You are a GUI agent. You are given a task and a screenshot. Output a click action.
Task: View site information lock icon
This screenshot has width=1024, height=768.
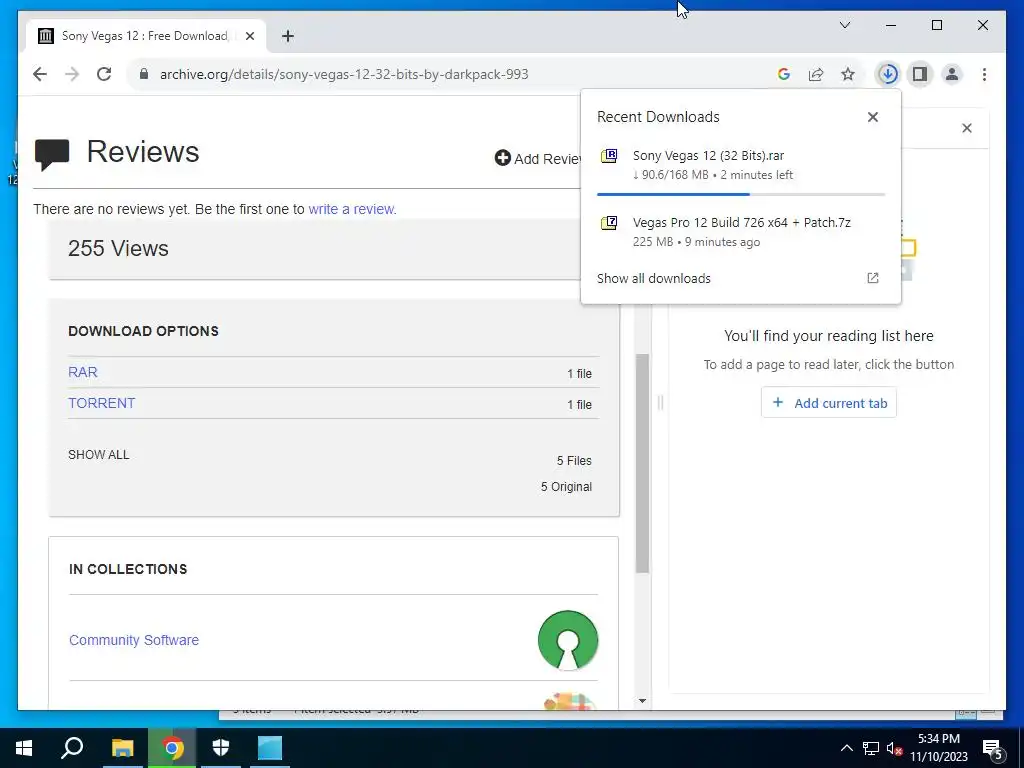tap(144, 74)
